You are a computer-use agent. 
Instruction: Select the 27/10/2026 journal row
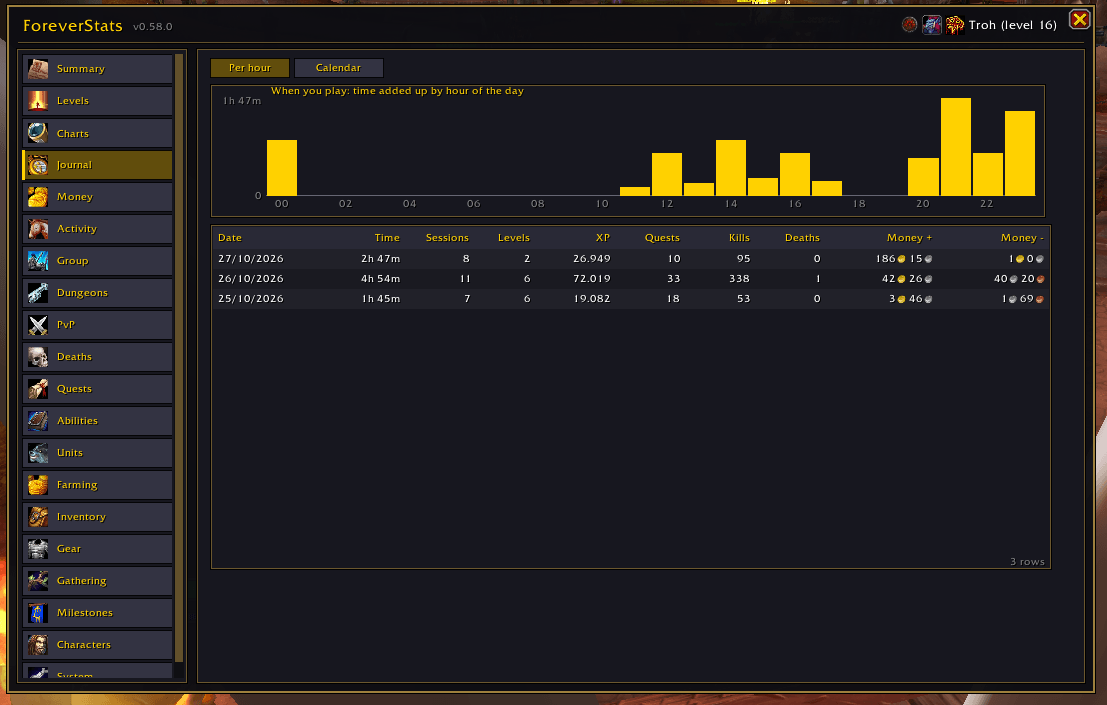pos(630,259)
